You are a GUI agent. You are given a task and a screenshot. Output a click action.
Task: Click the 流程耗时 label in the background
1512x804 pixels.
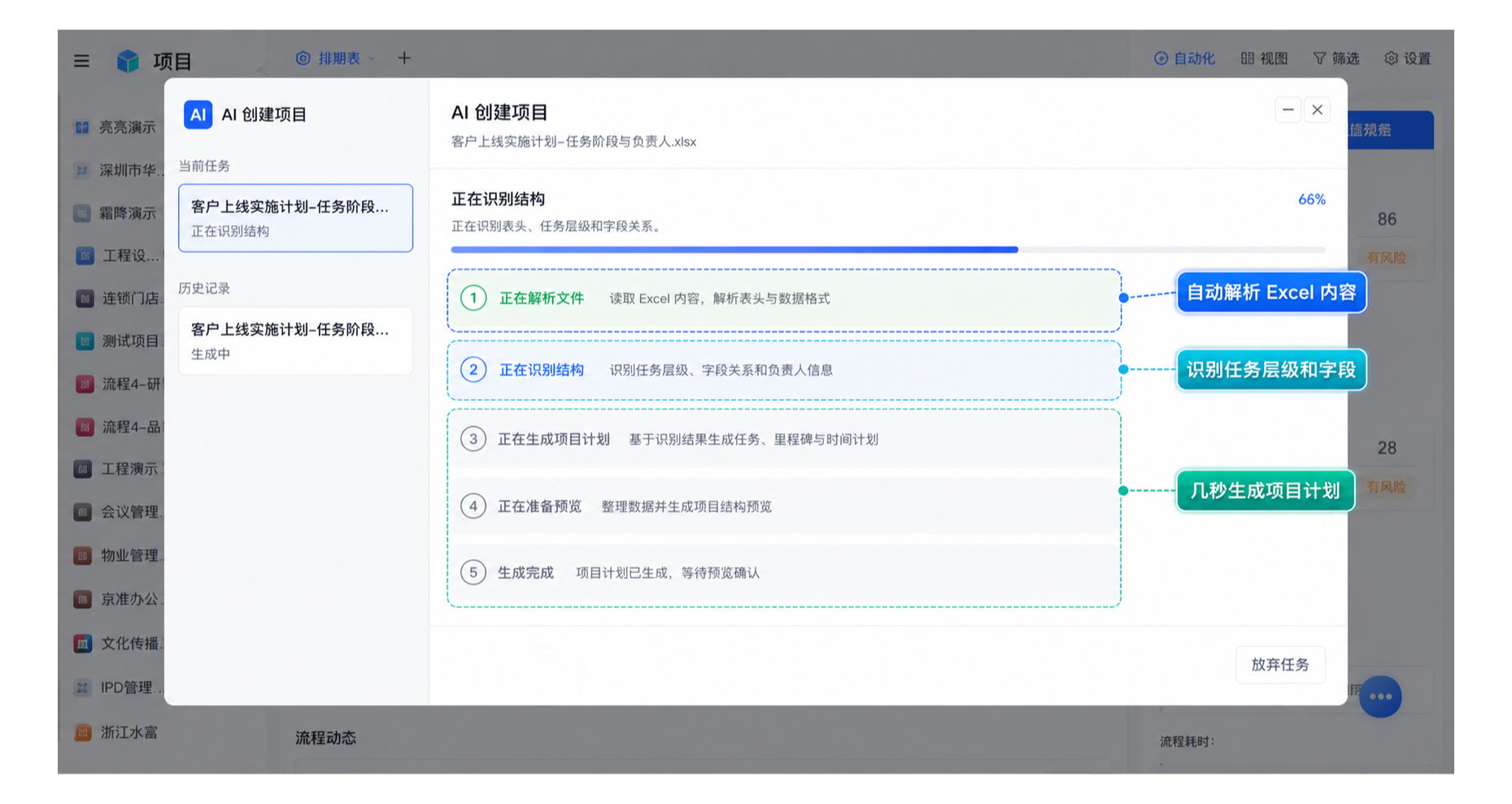[x=1187, y=741]
